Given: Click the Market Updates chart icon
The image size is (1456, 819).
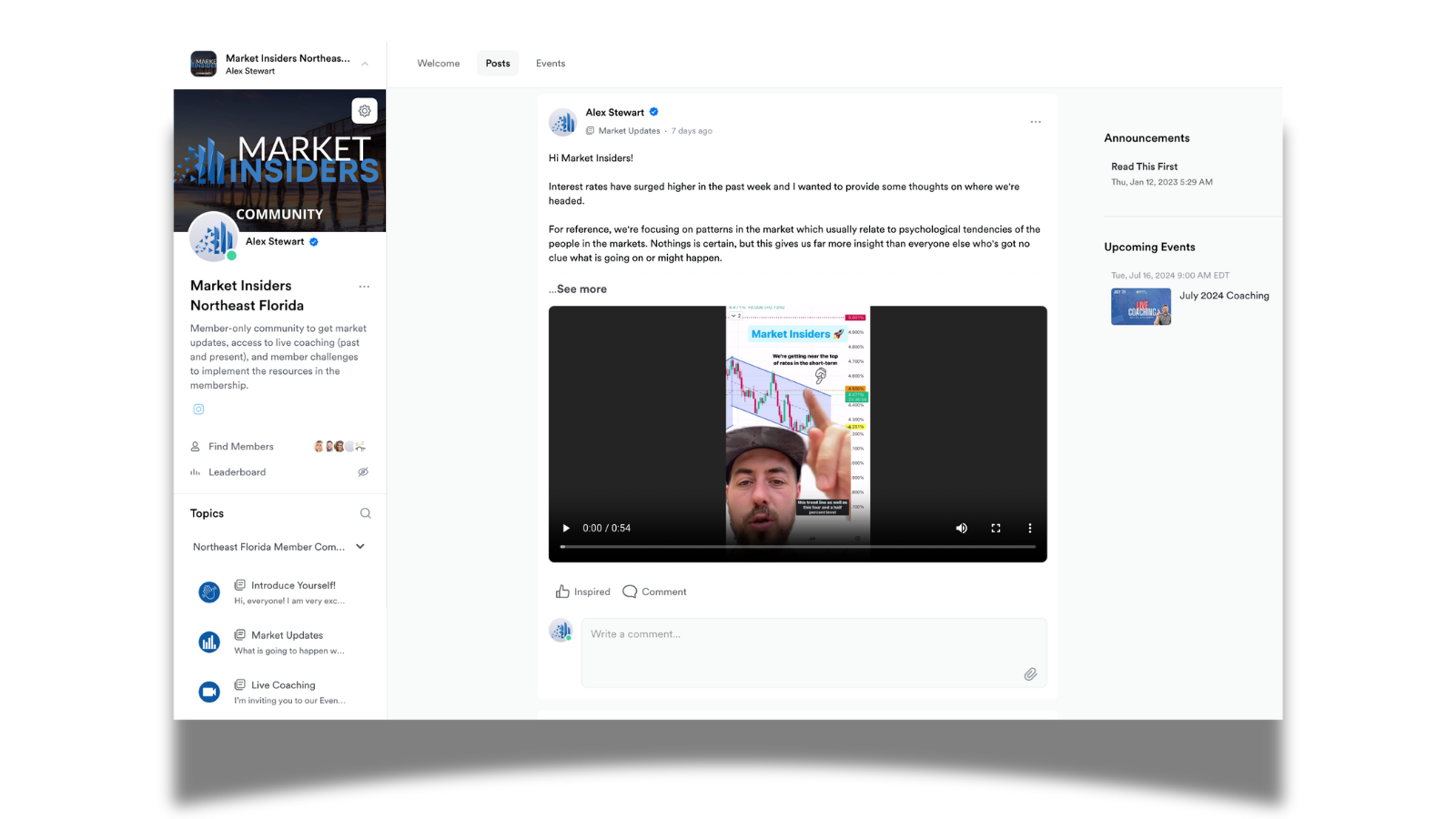Looking at the screenshot, I should tap(209, 642).
